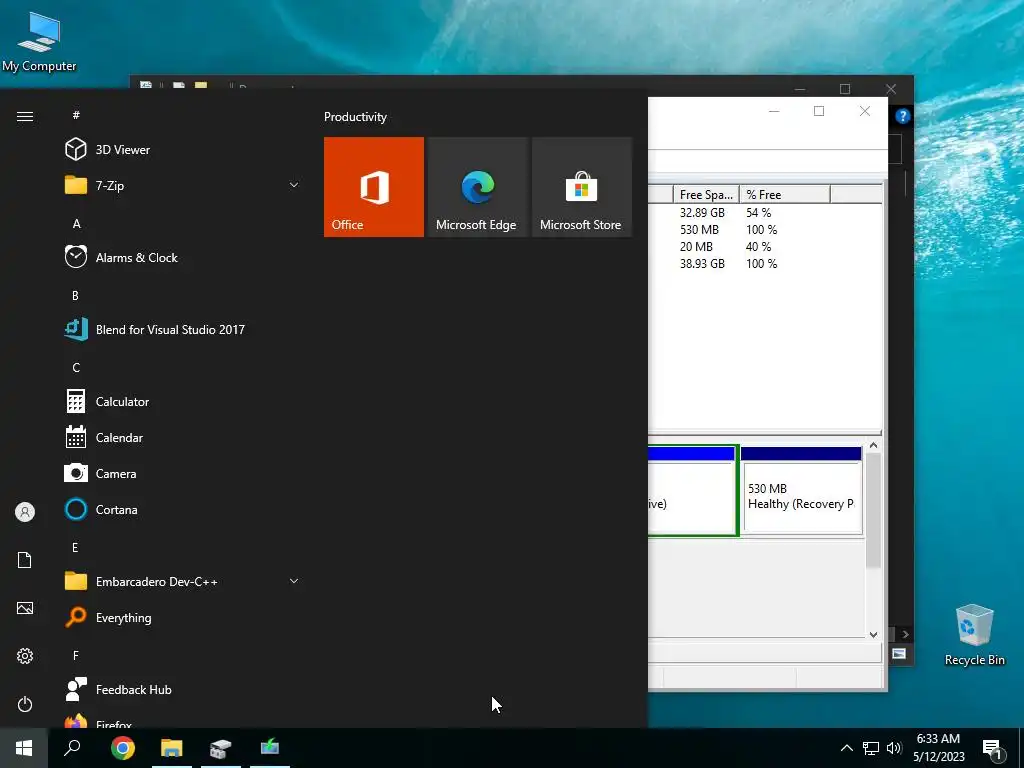Click the Office tile
The height and width of the screenshot is (768, 1024).
pos(374,187)
